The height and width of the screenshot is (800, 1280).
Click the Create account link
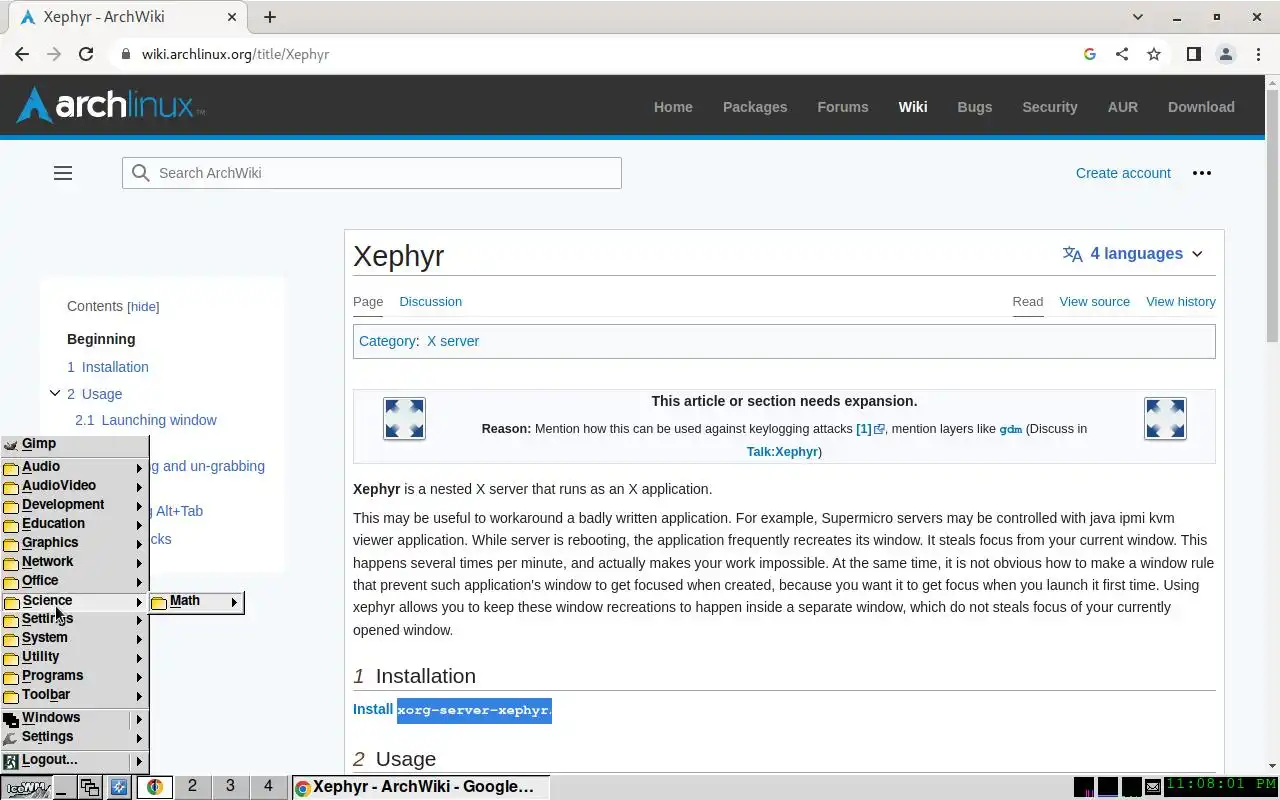pyautogui.click(x=1123, y=173)
